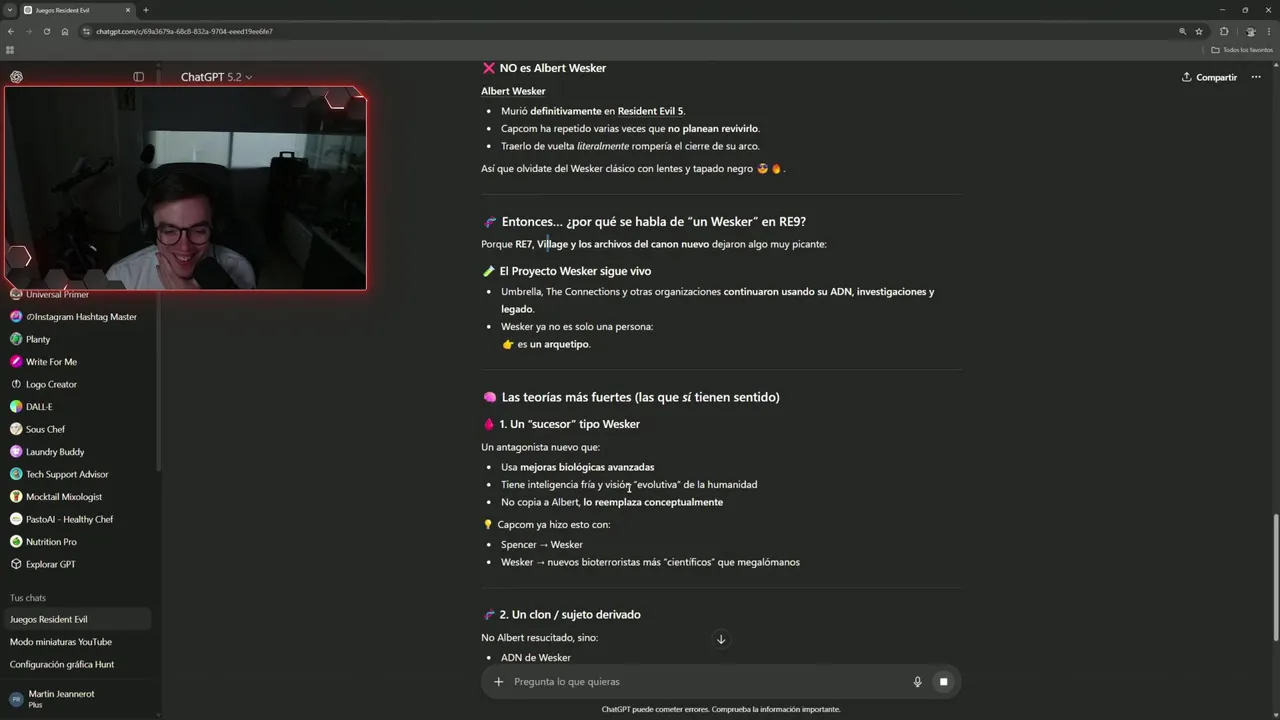The image size is (1280, 720).
Task: Close the Juegos Resident Evil tab
Action: coord(128,10)
